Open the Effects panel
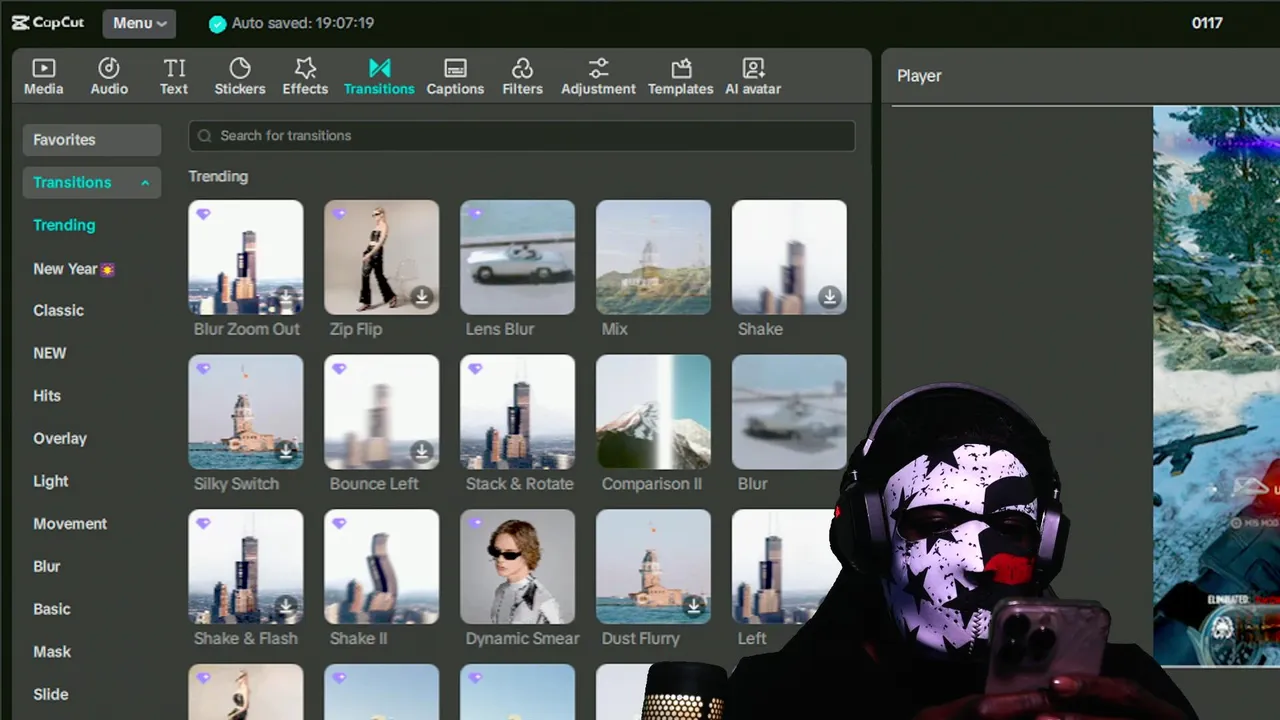Screen dimensions: 1280x720 coord(305,77)
